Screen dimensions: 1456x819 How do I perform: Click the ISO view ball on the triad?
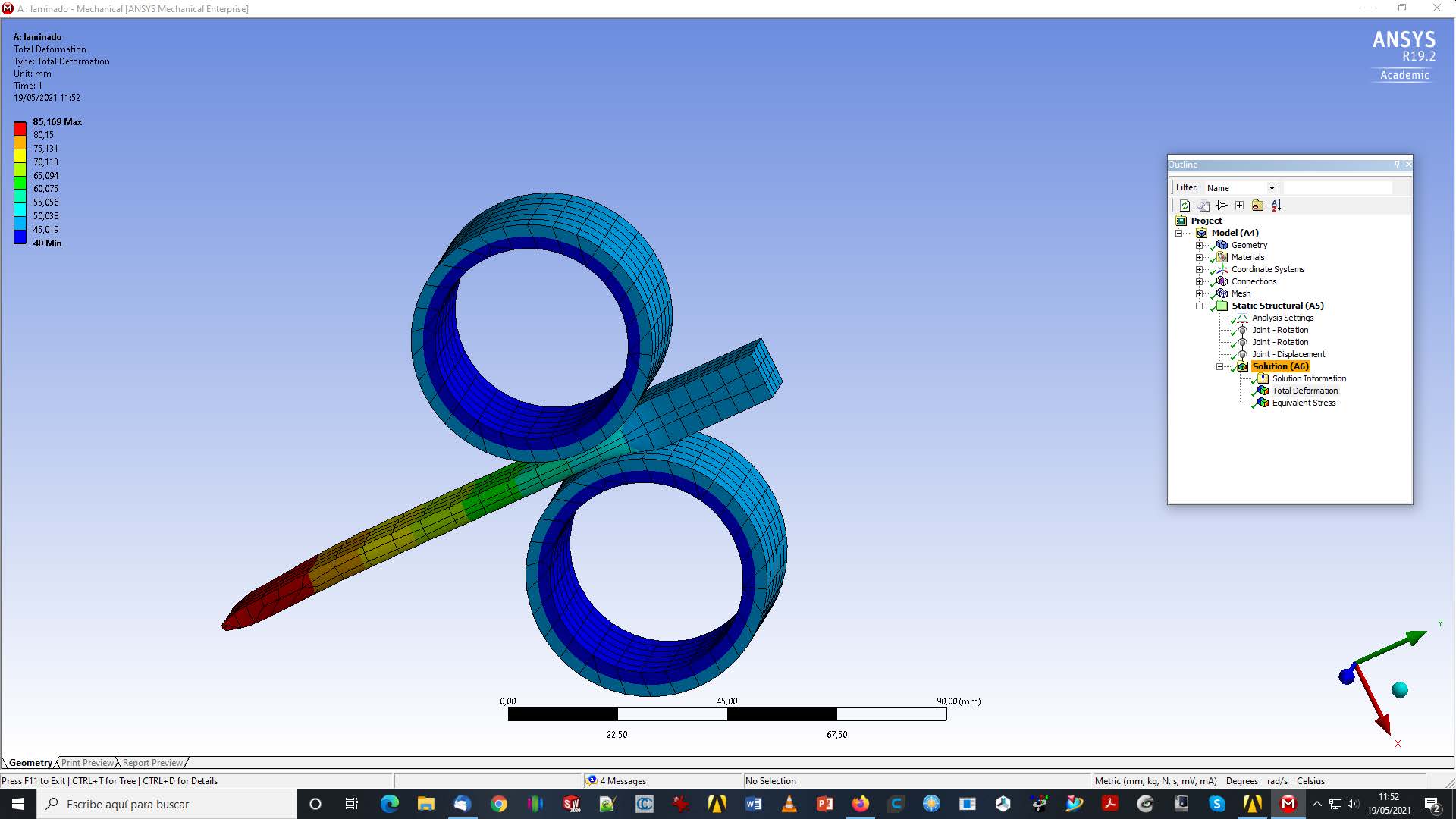click(x=1400, y=689)
